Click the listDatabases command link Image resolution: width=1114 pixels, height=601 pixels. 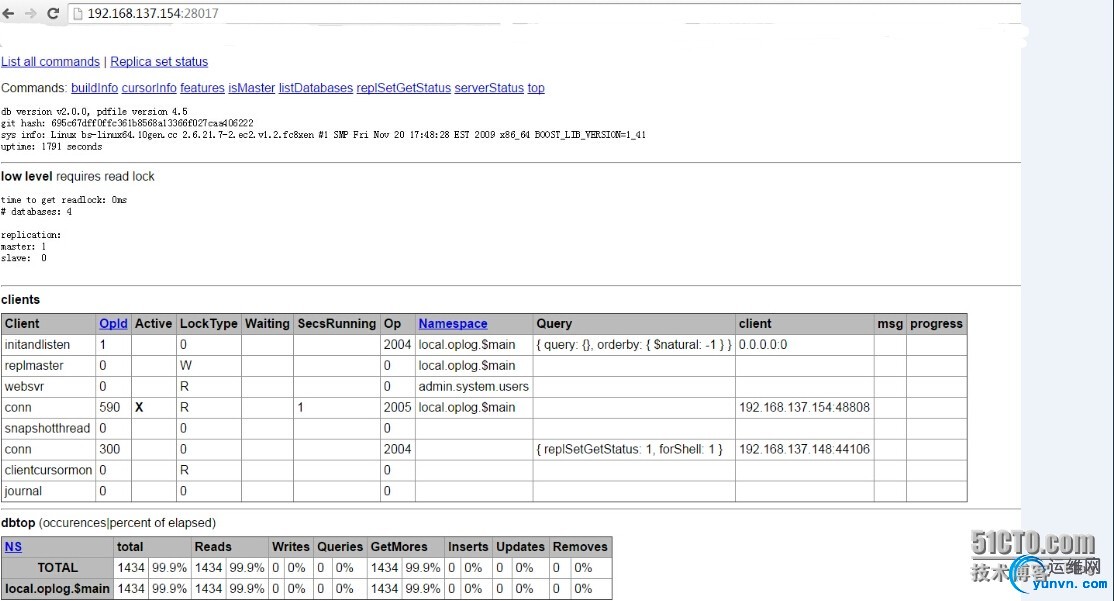(315, 88)
